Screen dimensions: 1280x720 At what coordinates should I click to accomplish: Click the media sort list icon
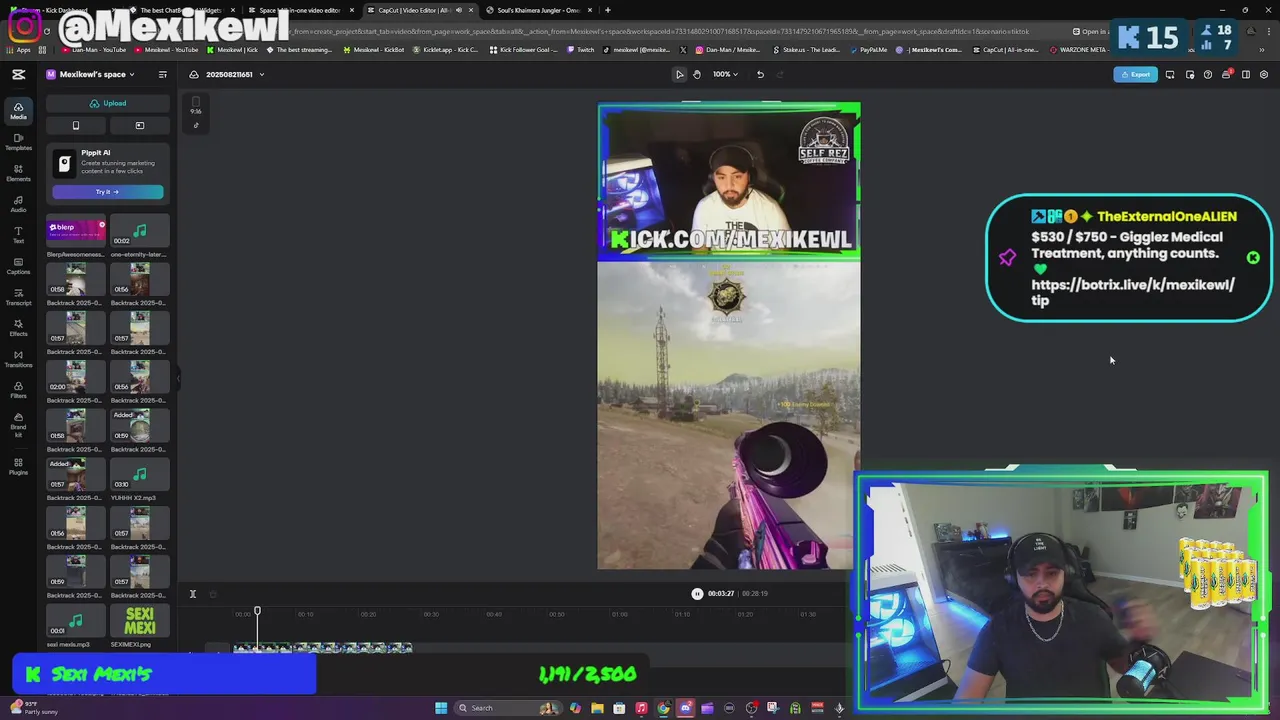pyautogui.click(x=162, y=74)
